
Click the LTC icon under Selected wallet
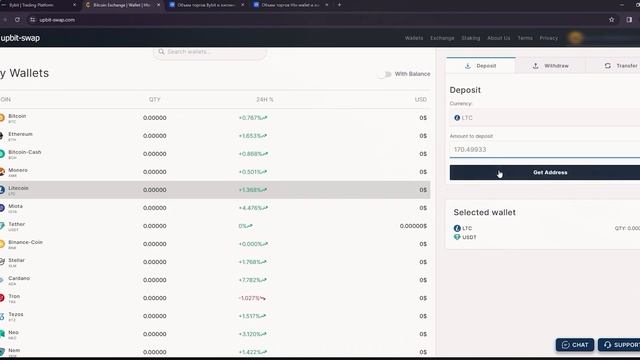tap(457, 228)
